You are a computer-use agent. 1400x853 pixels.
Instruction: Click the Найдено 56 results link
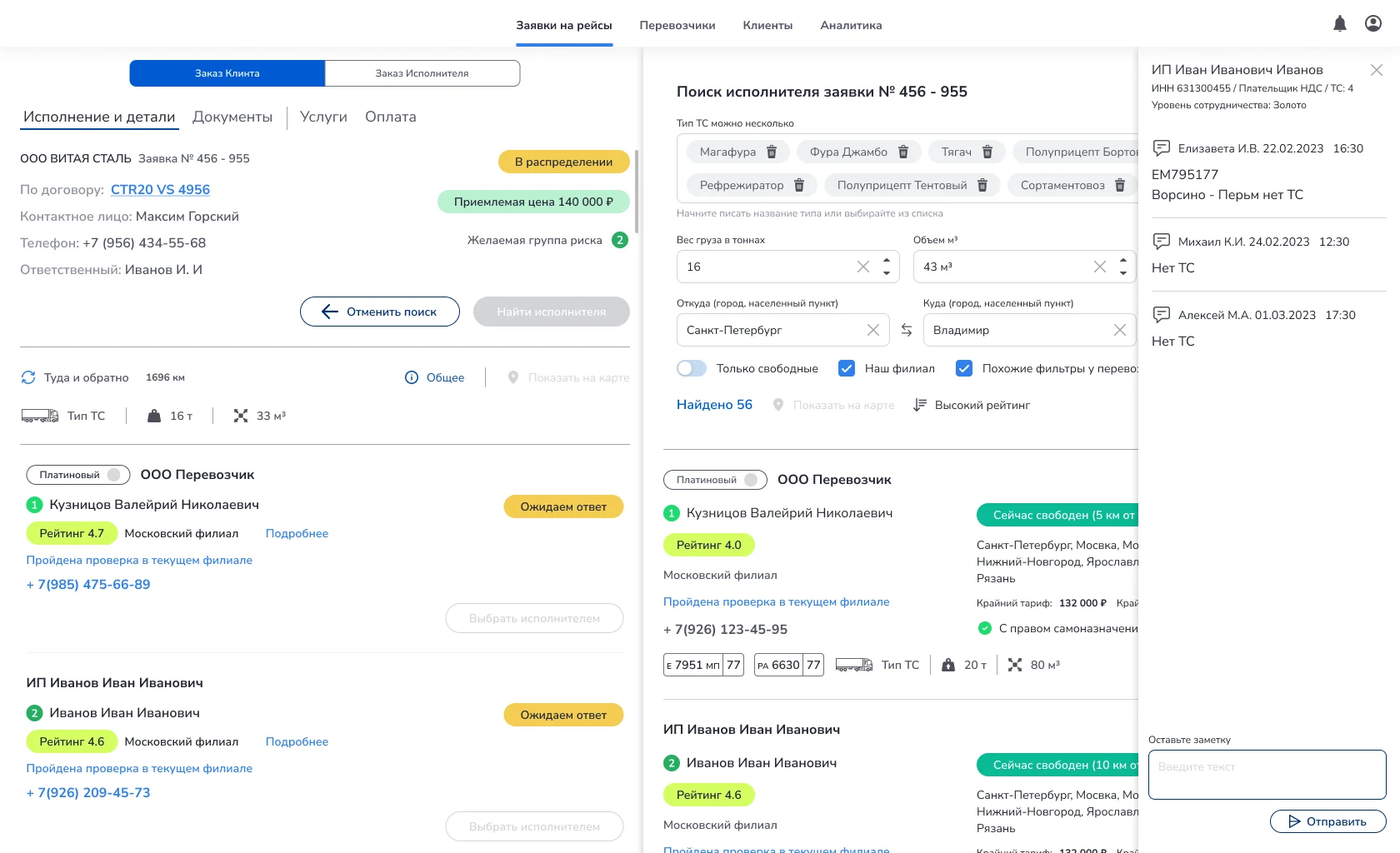714,405
